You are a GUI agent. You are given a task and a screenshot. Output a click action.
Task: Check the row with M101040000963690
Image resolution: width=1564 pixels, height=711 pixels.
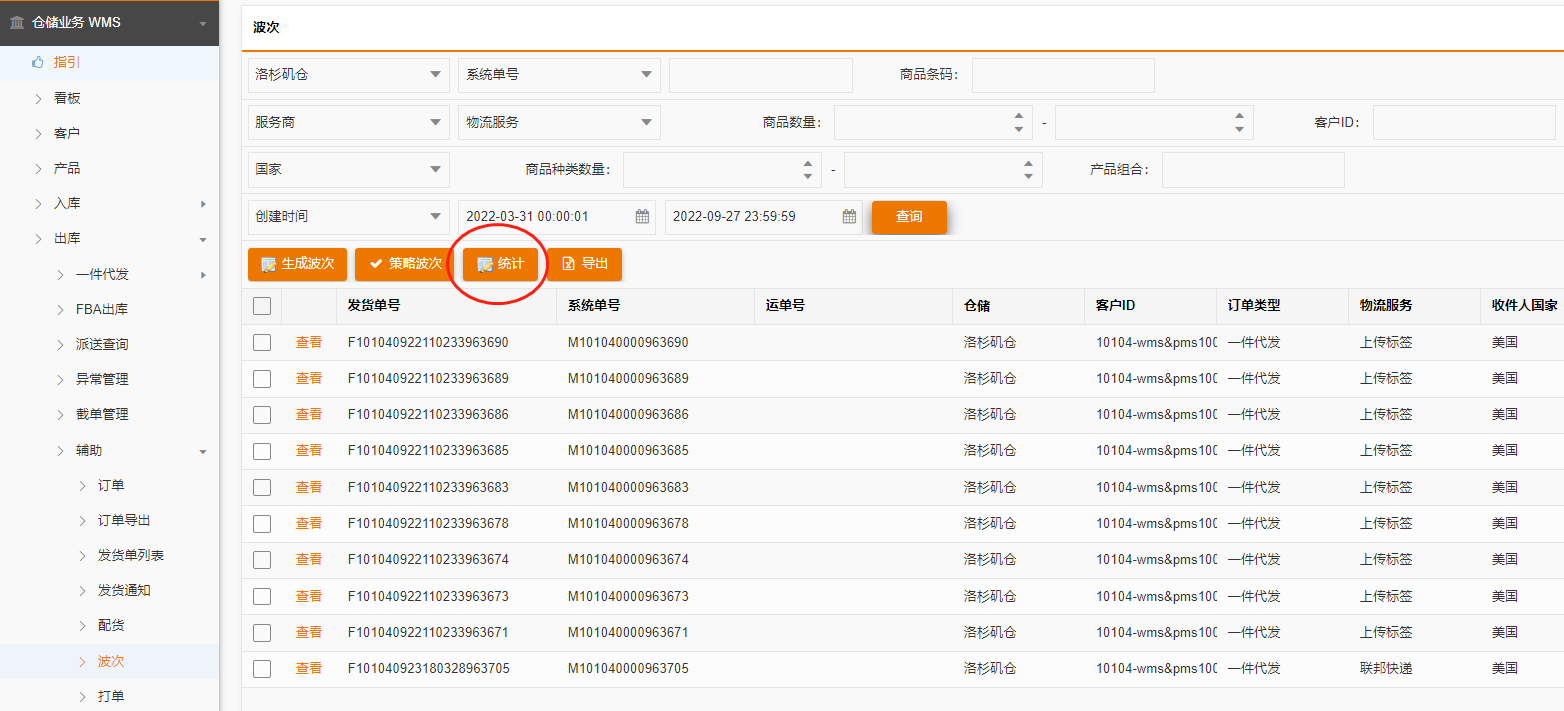tap(262, 342)
